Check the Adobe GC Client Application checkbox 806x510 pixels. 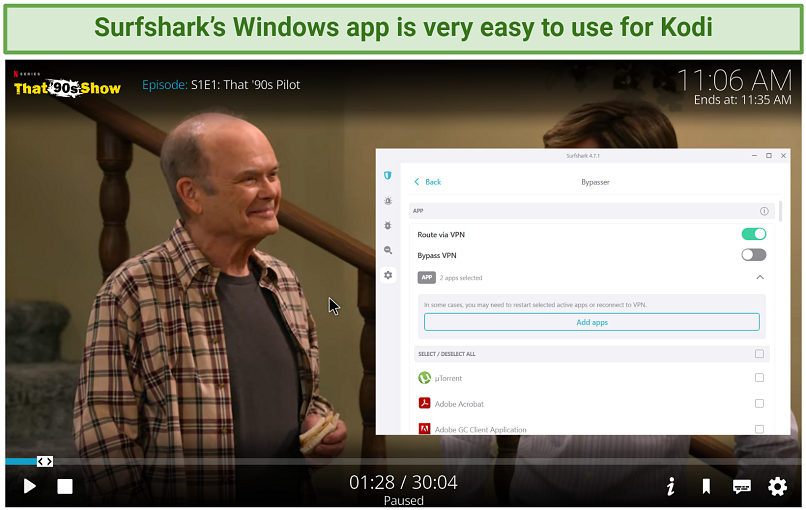[759, 429]
